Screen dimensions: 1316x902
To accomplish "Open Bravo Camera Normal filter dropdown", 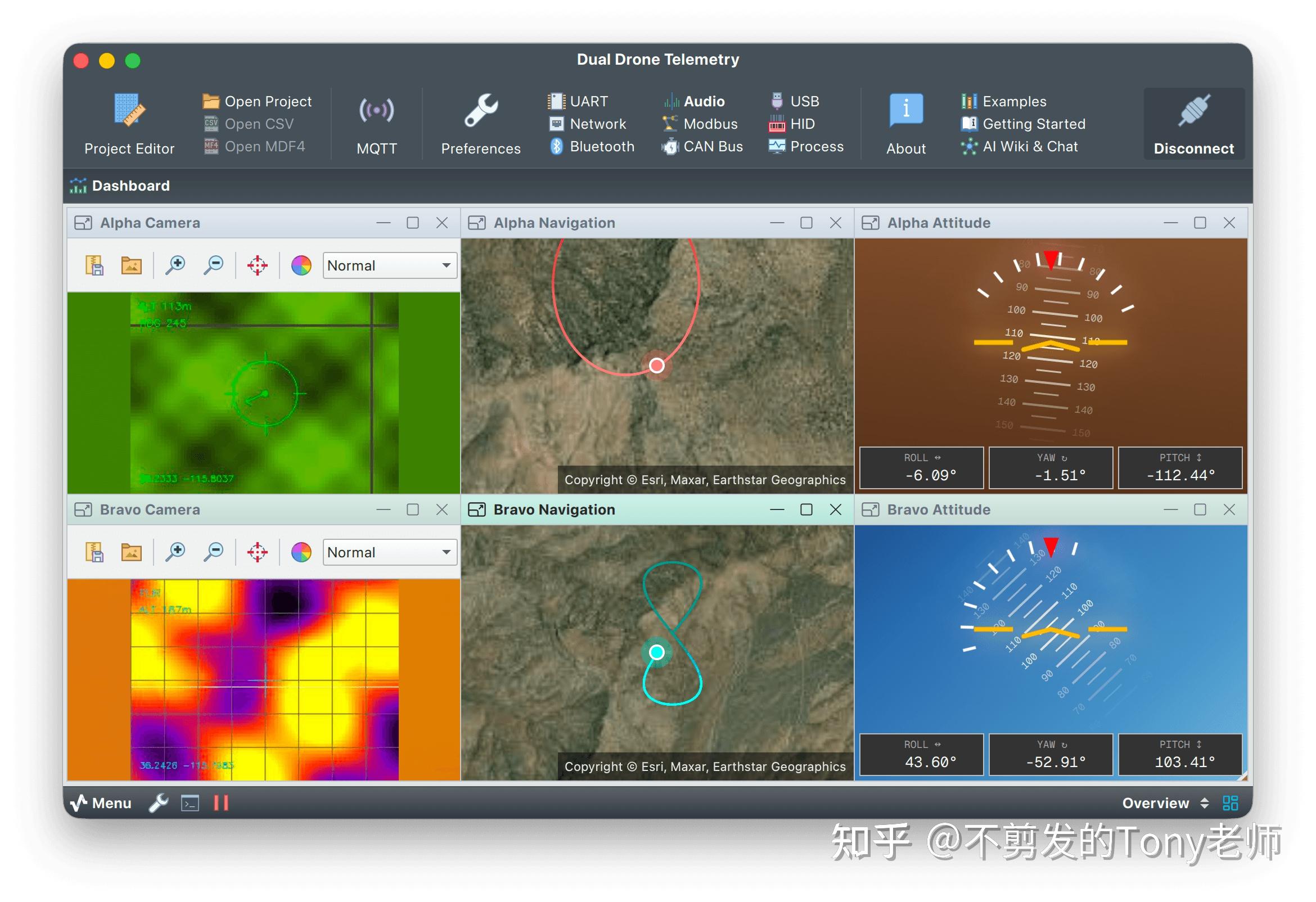I will pos(390,552).
